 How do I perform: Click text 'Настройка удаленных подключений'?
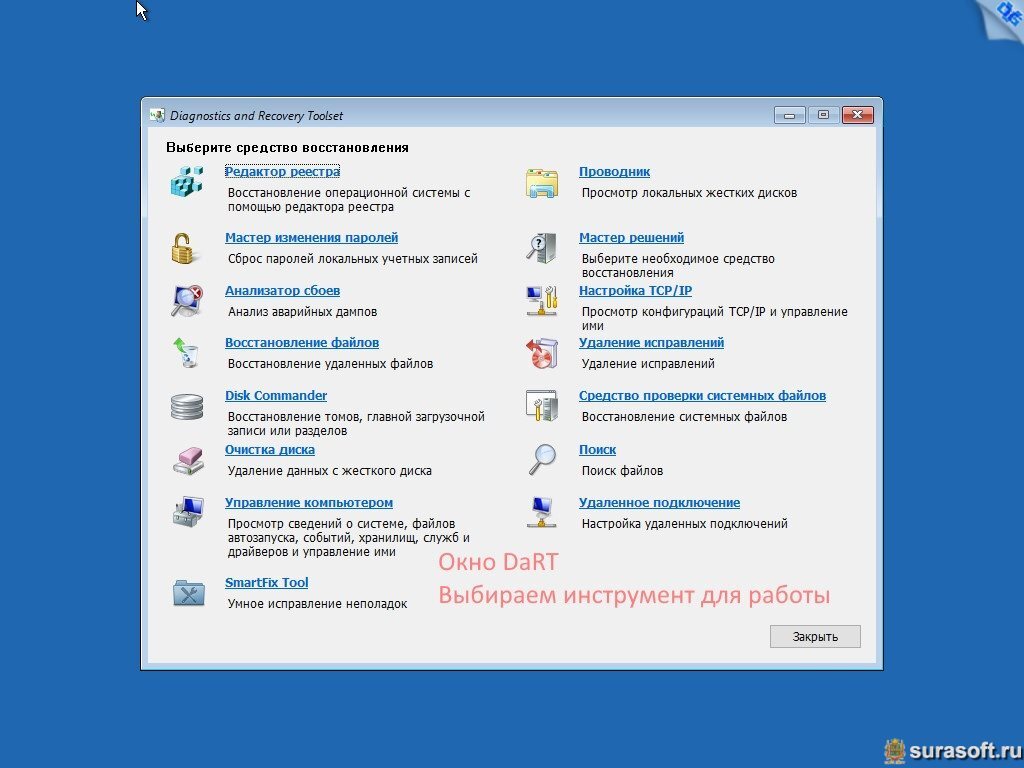(684, 524)
